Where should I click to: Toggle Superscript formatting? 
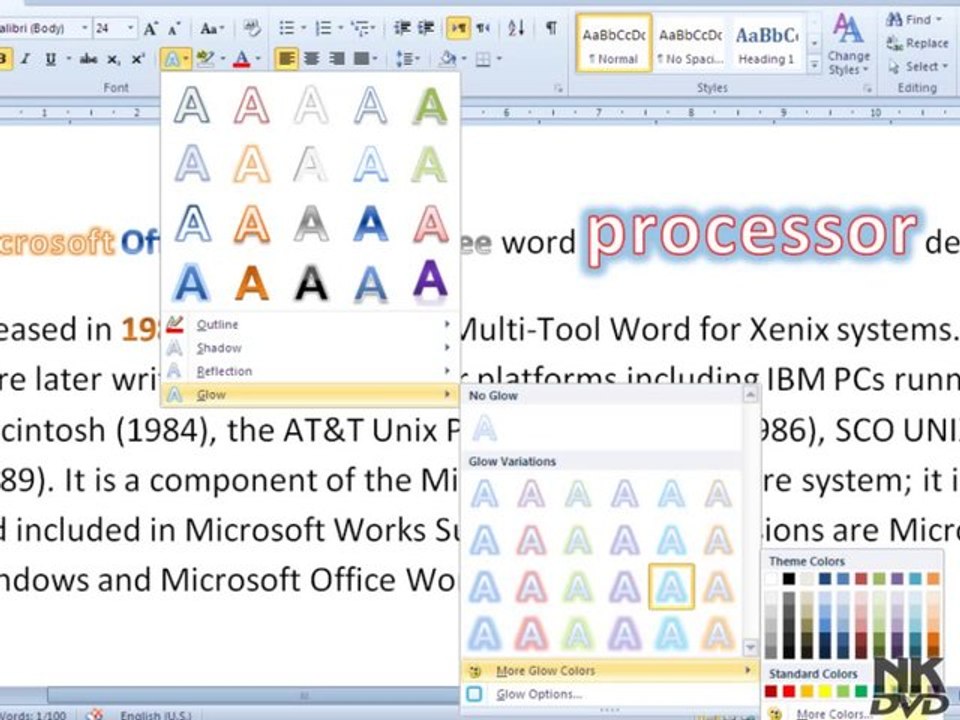click(138, 59)
